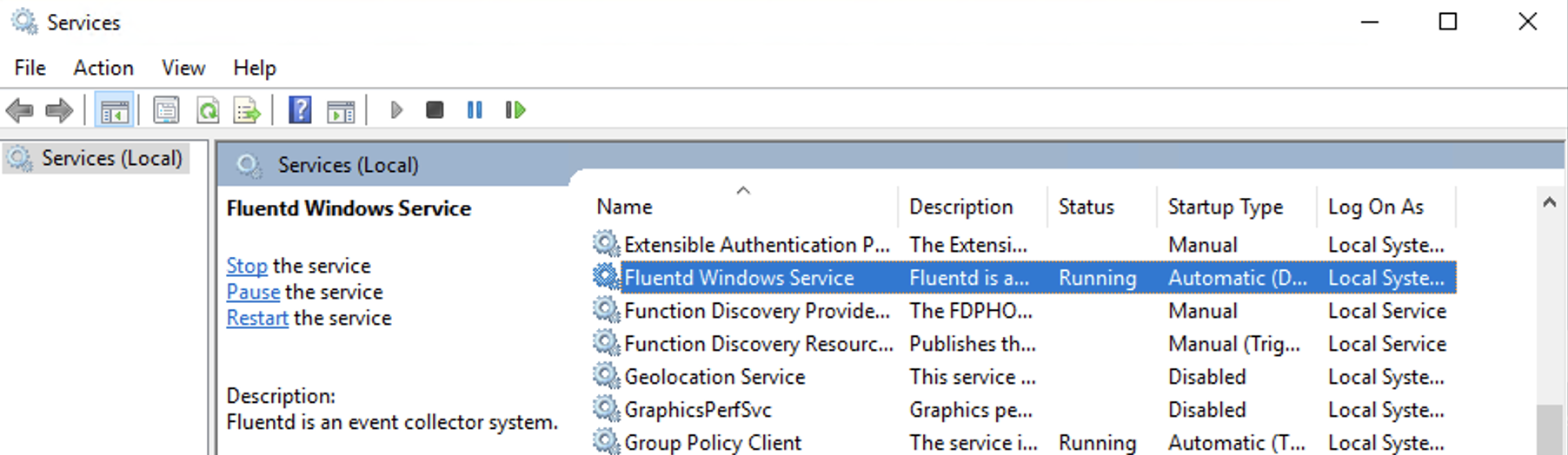
Task: Minimize the Services window
Action: pos(1370,22)
